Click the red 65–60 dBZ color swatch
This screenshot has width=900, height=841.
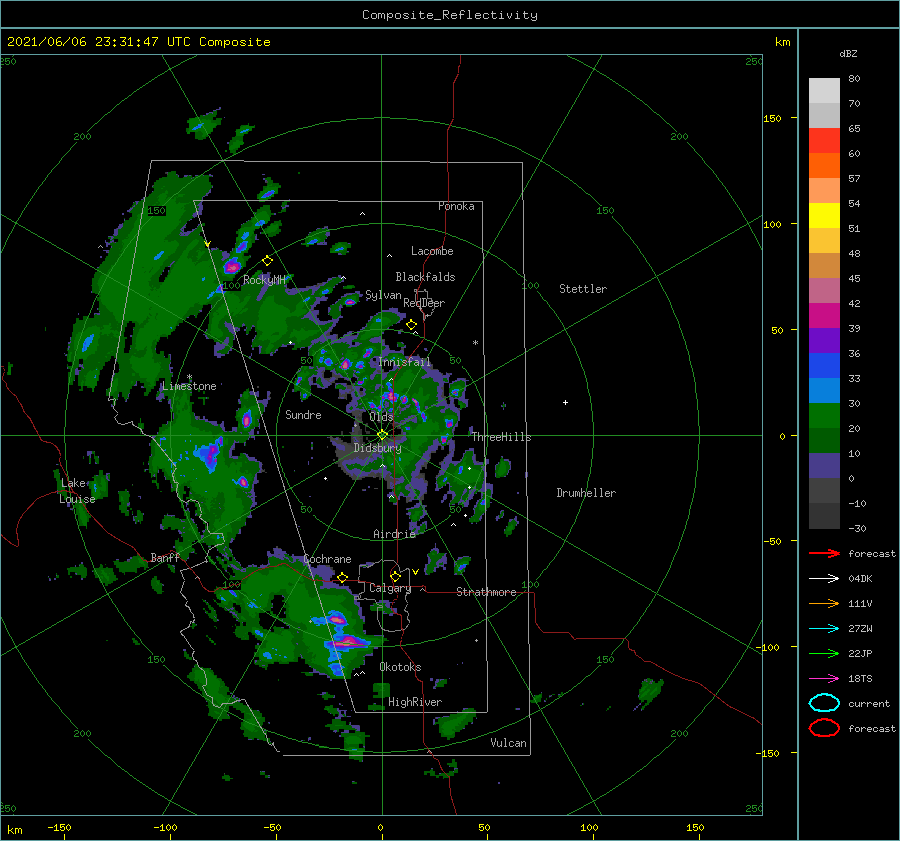(824, 141)
